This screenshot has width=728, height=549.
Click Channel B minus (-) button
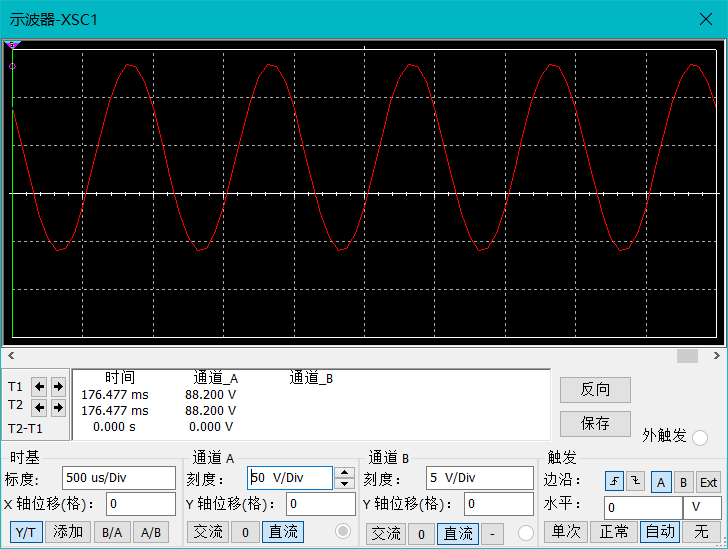[x=492, y=534]
